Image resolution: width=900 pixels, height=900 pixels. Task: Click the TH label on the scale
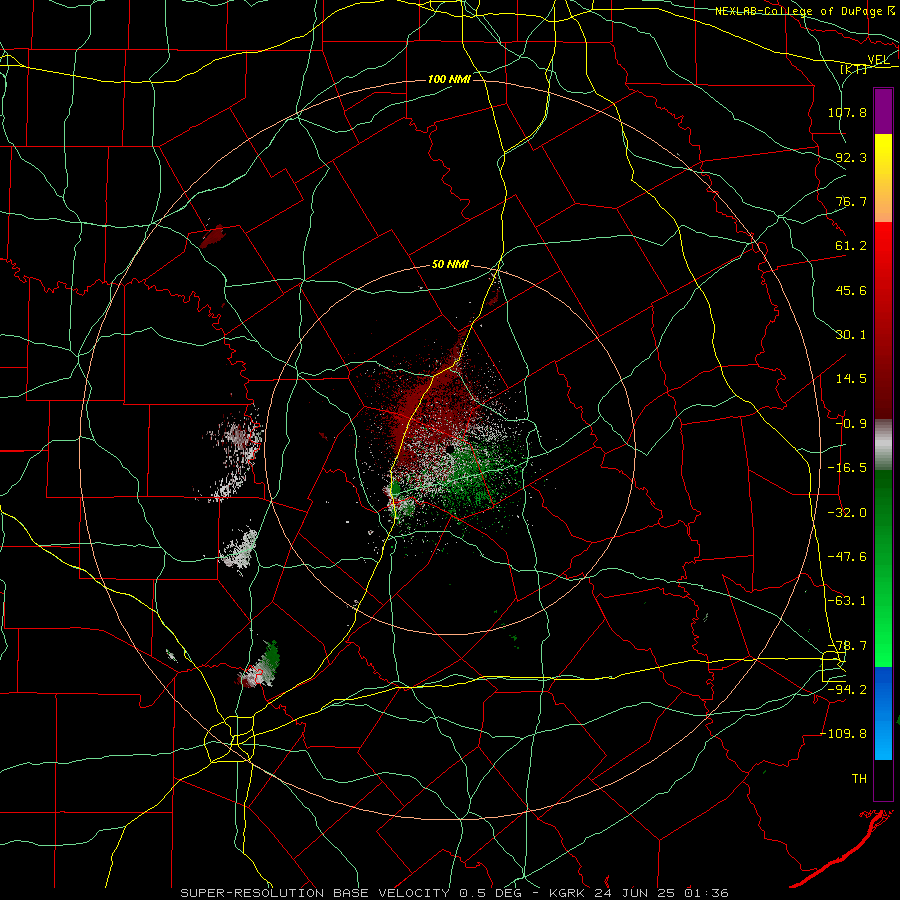(859, 779)
